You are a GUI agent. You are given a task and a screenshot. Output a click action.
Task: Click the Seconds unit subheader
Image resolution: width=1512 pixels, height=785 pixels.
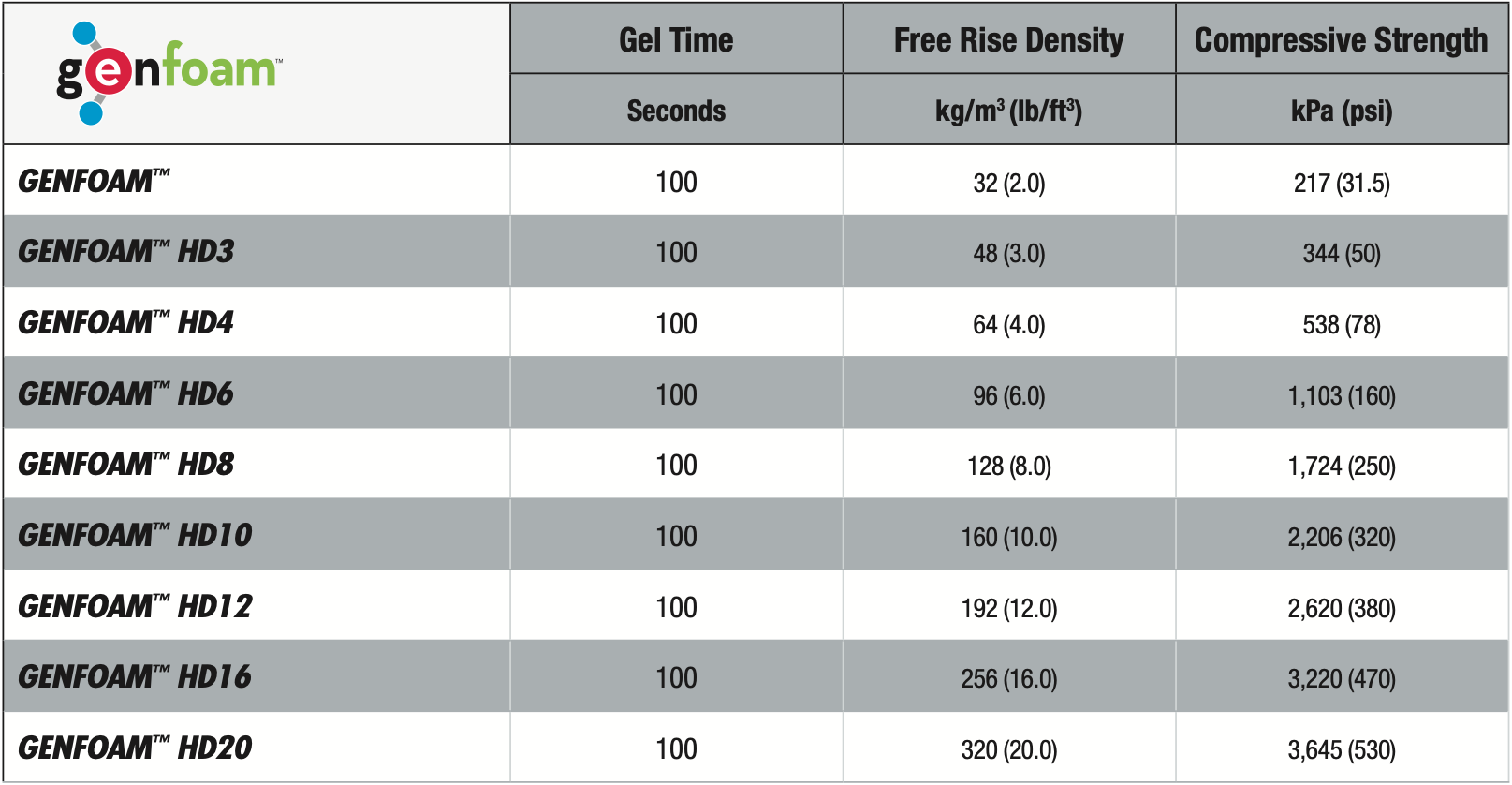(x=676, y=111)
